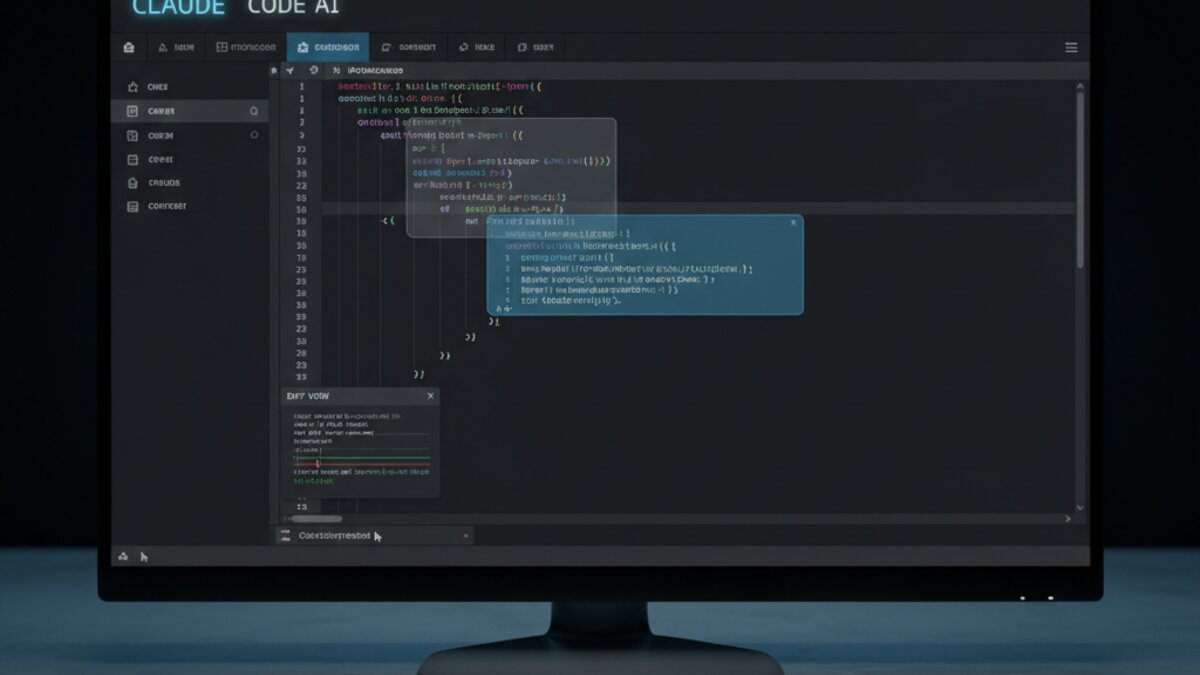Click the file breadcrumb label in the editor toolbar

(374, 71)
